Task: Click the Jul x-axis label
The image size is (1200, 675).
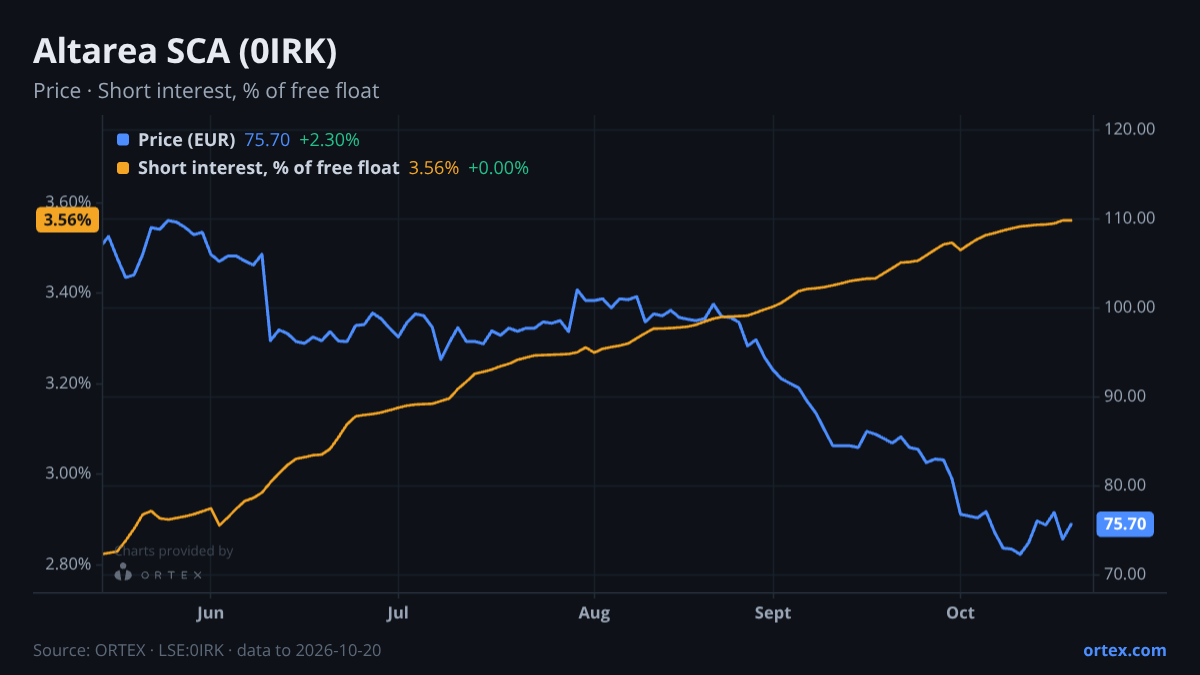Action: click(398, 611)
